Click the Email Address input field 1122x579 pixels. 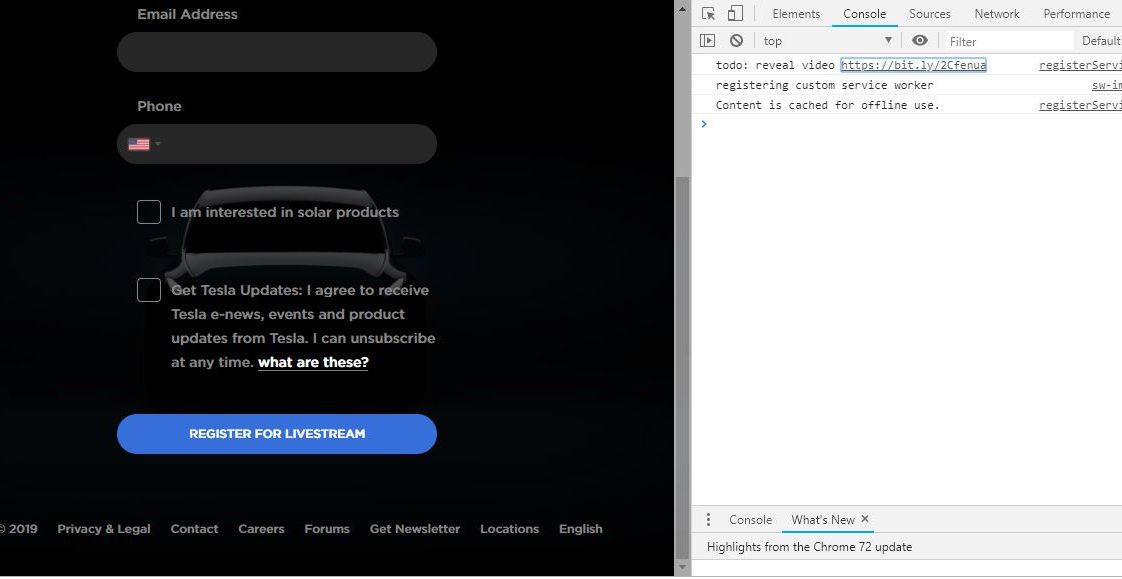pyautogui.click(x=277, y=52)
